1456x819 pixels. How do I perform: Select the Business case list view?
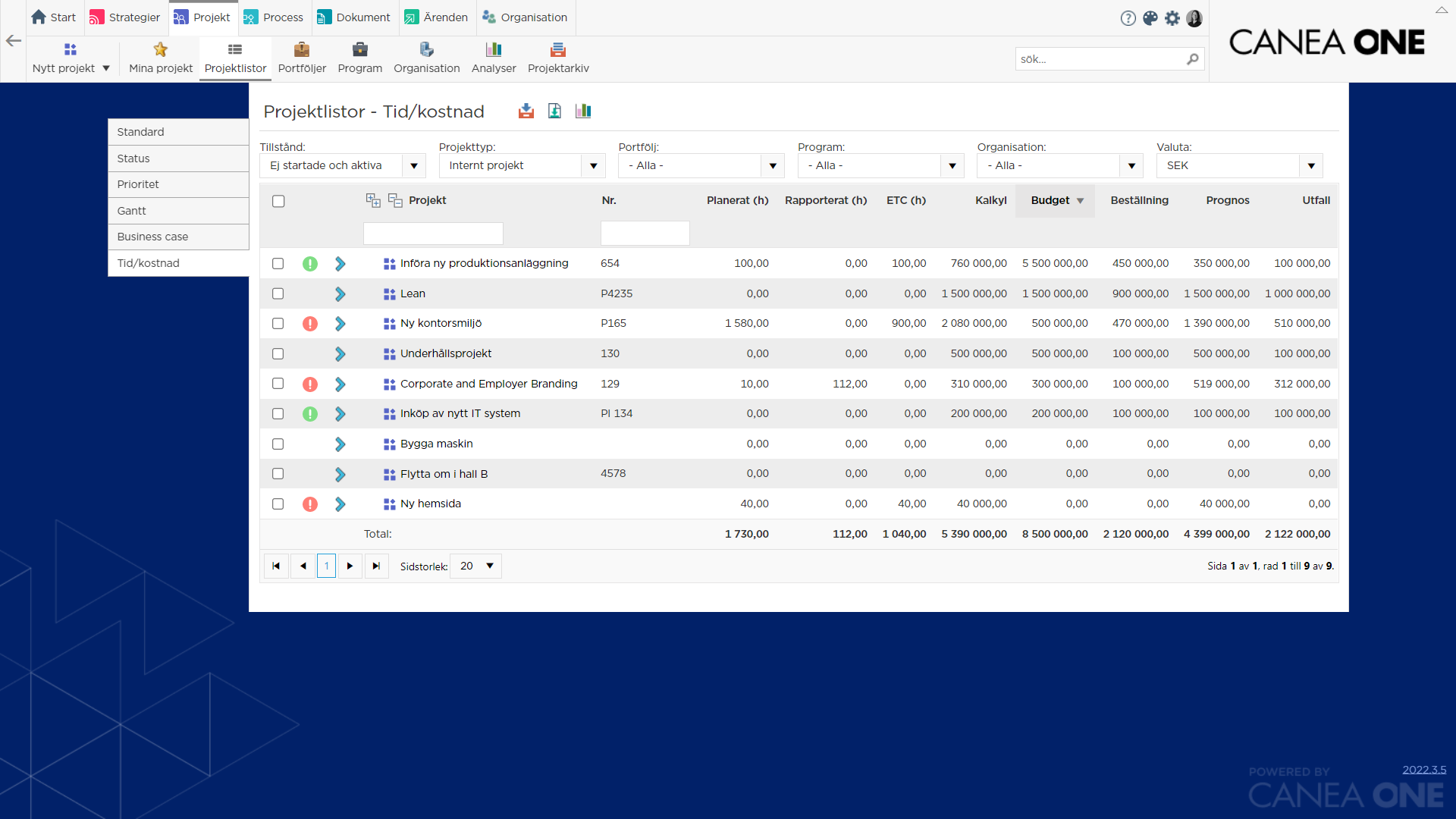(178, 237)
